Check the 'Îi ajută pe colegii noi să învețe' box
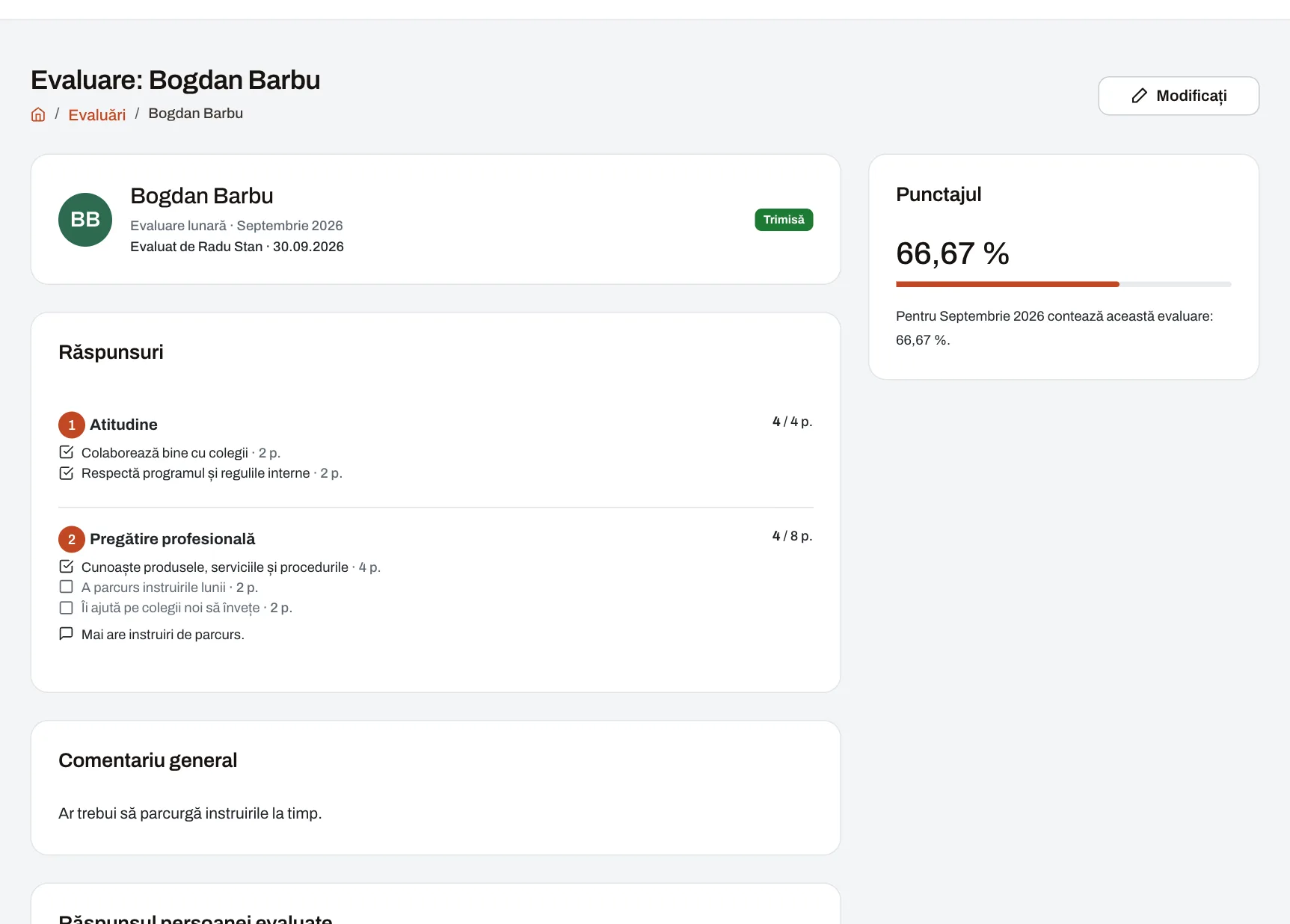The height and width of the screenshot is (924, 1290). pyautogui.click(x=67, y=607)
